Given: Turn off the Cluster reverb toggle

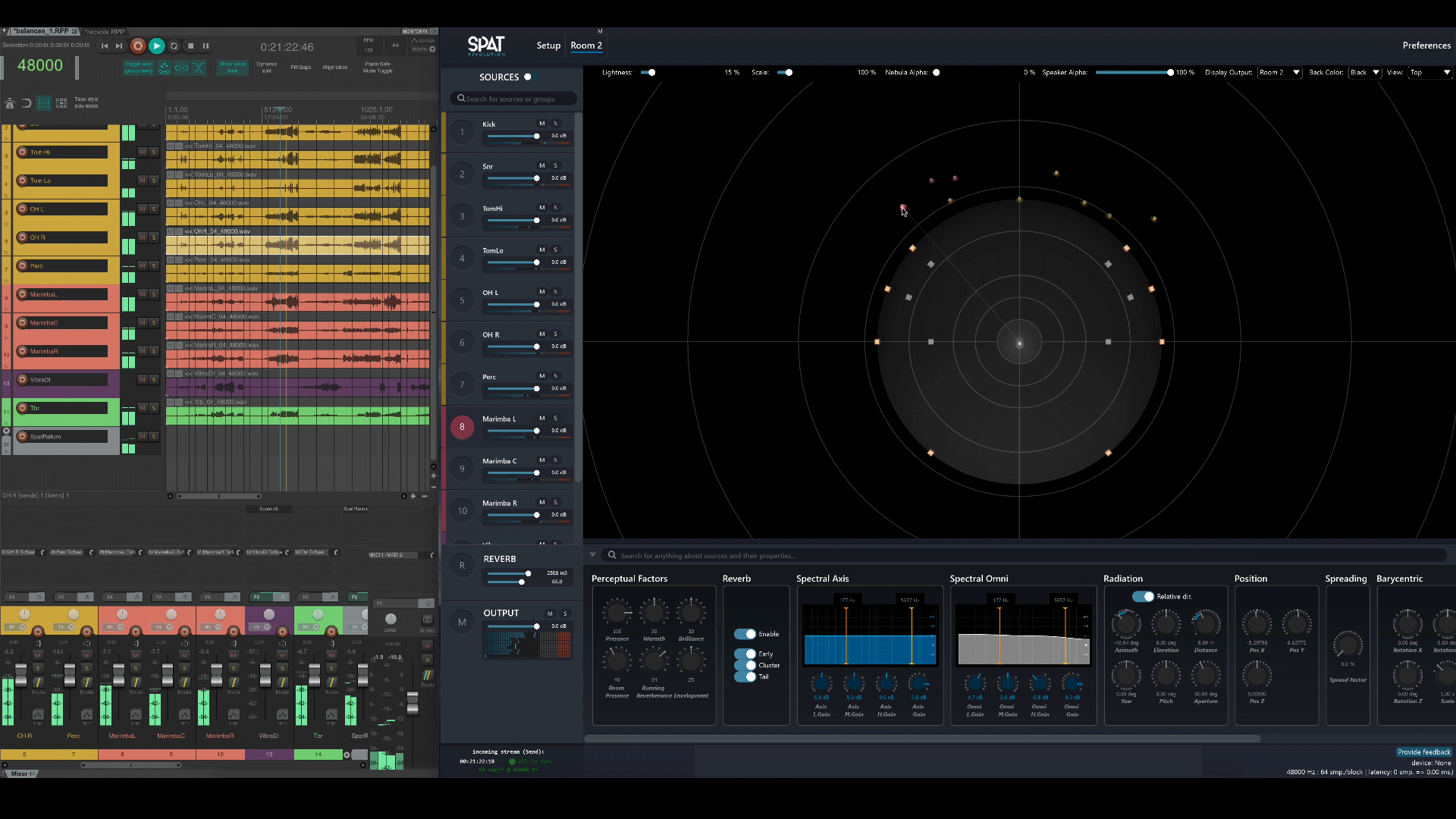Looking at the screenshot, I should click(745, 665).
